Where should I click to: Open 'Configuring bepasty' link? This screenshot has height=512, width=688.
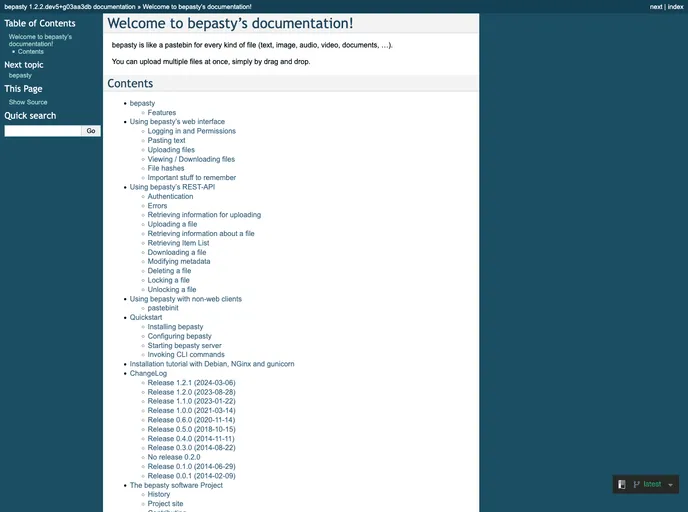[x=179, y=336]
